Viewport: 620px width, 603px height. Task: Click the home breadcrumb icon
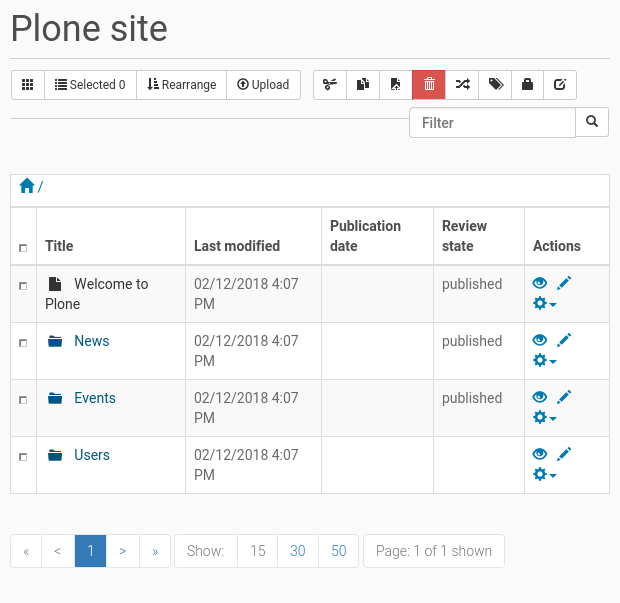coord(27,187)
